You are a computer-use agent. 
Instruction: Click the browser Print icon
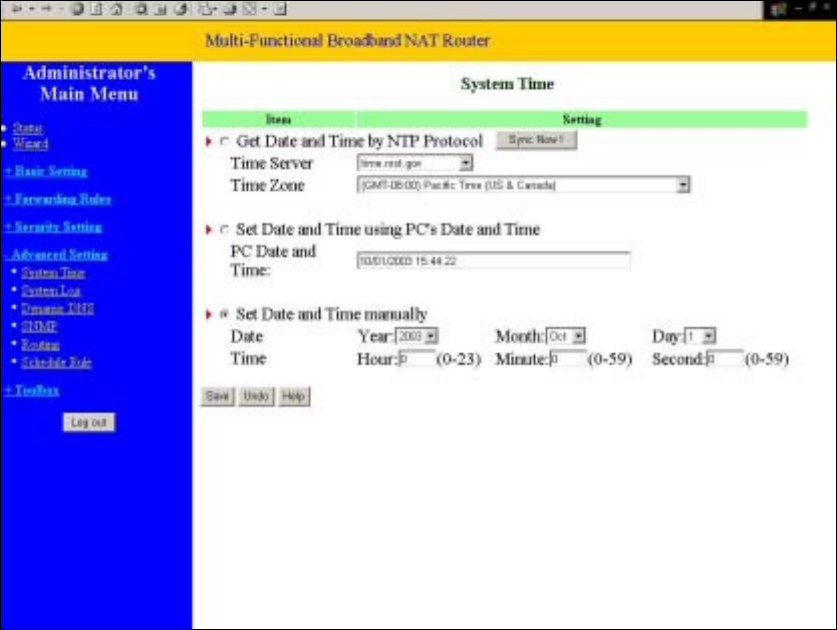230,9
